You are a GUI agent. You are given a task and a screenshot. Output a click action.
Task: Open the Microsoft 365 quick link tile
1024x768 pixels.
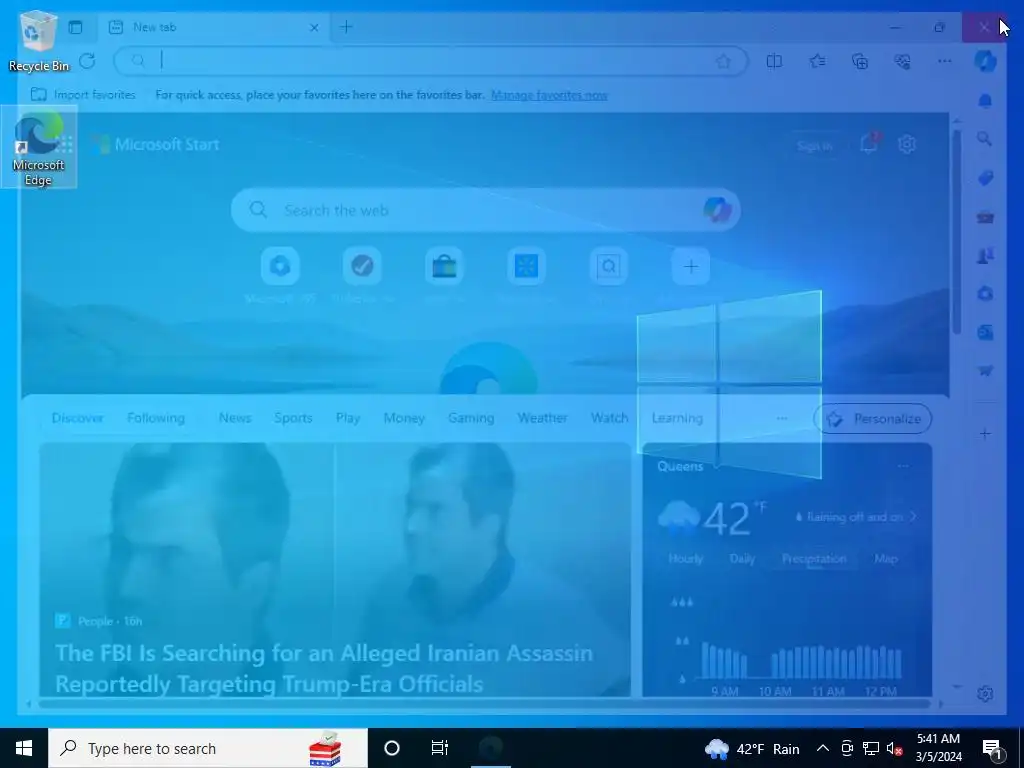[280, 266]
